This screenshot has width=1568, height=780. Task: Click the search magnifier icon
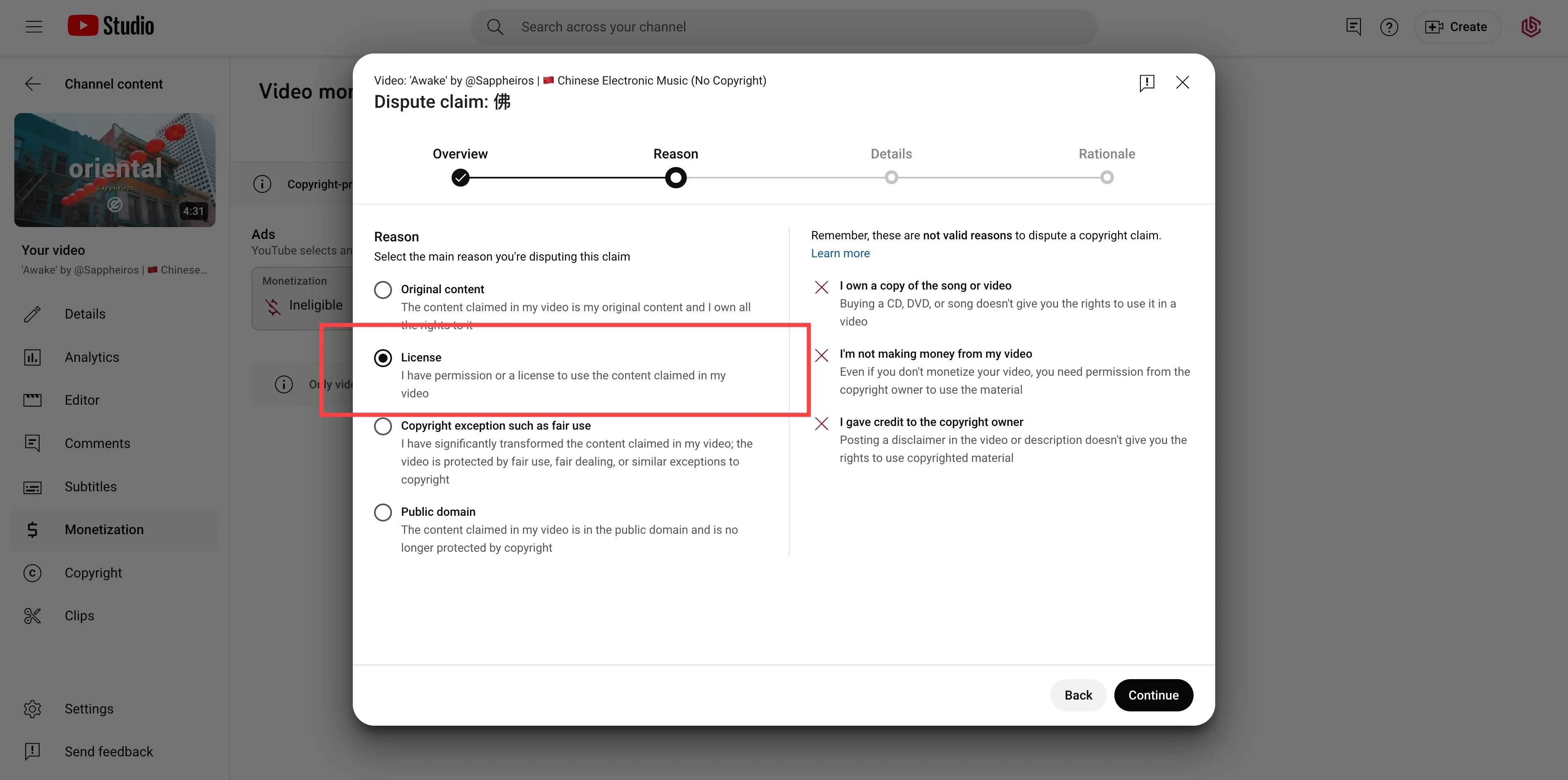point(495,27)
